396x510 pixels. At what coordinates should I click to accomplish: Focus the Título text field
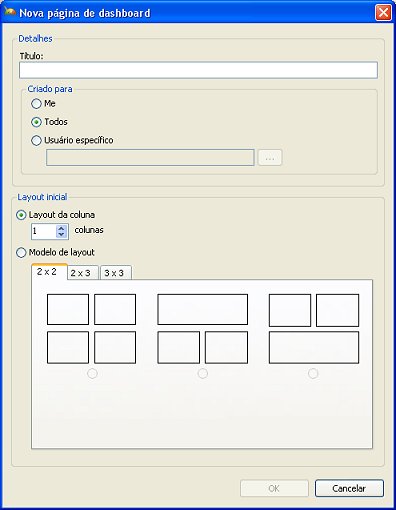[x=198, y=70]
